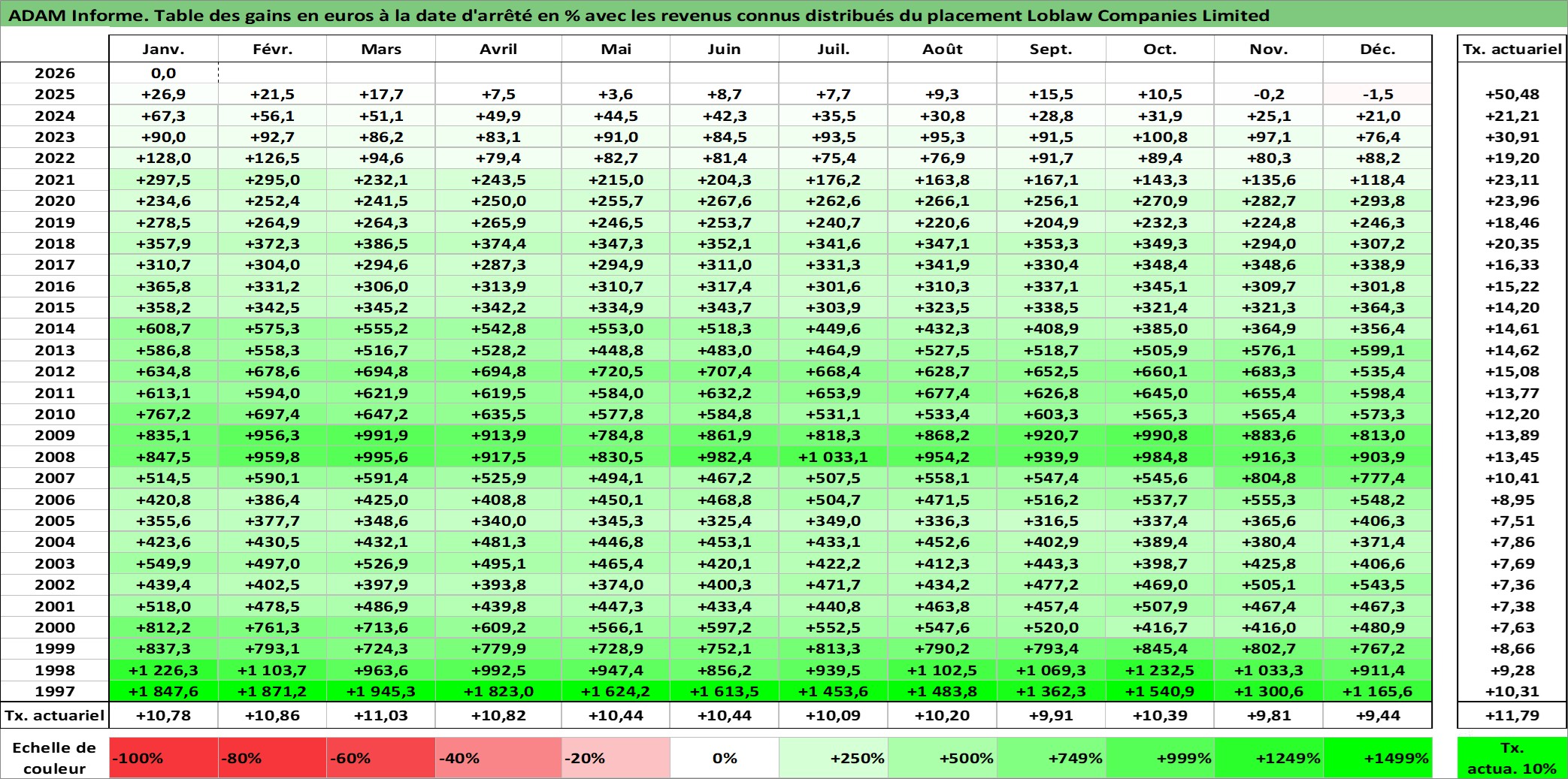
Task: Click the +7,36 actuarial rate for 2002
Action: (x=1512, y=584)
